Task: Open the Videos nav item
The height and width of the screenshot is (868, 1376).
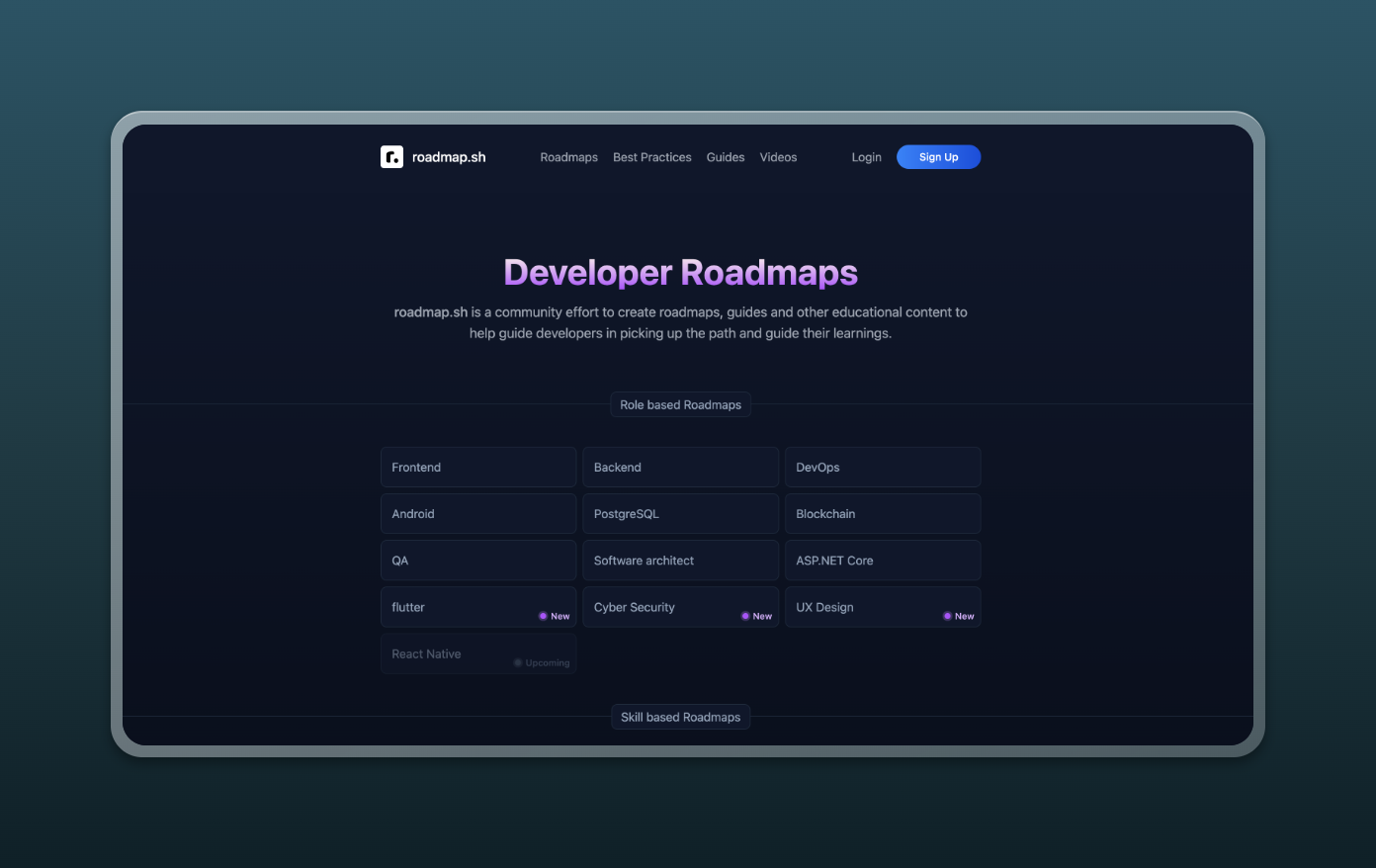Action: click(778, 157)
